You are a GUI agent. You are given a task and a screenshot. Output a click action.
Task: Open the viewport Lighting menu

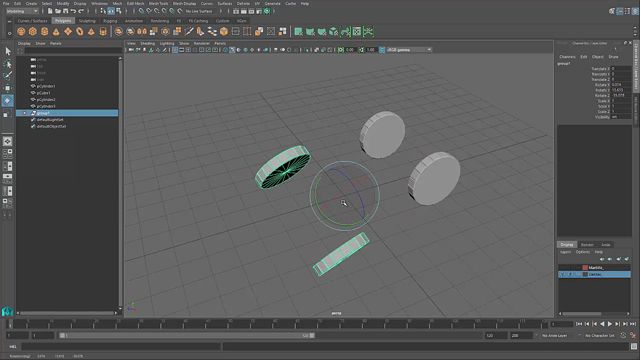(x=167, y=43)
